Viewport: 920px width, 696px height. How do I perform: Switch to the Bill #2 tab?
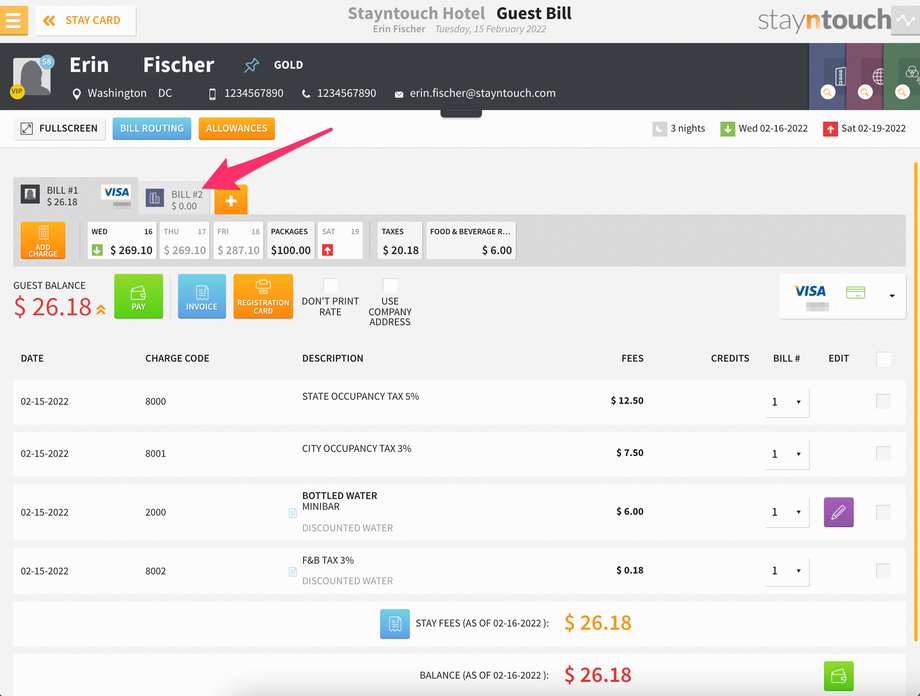click(x=175, y=200)
